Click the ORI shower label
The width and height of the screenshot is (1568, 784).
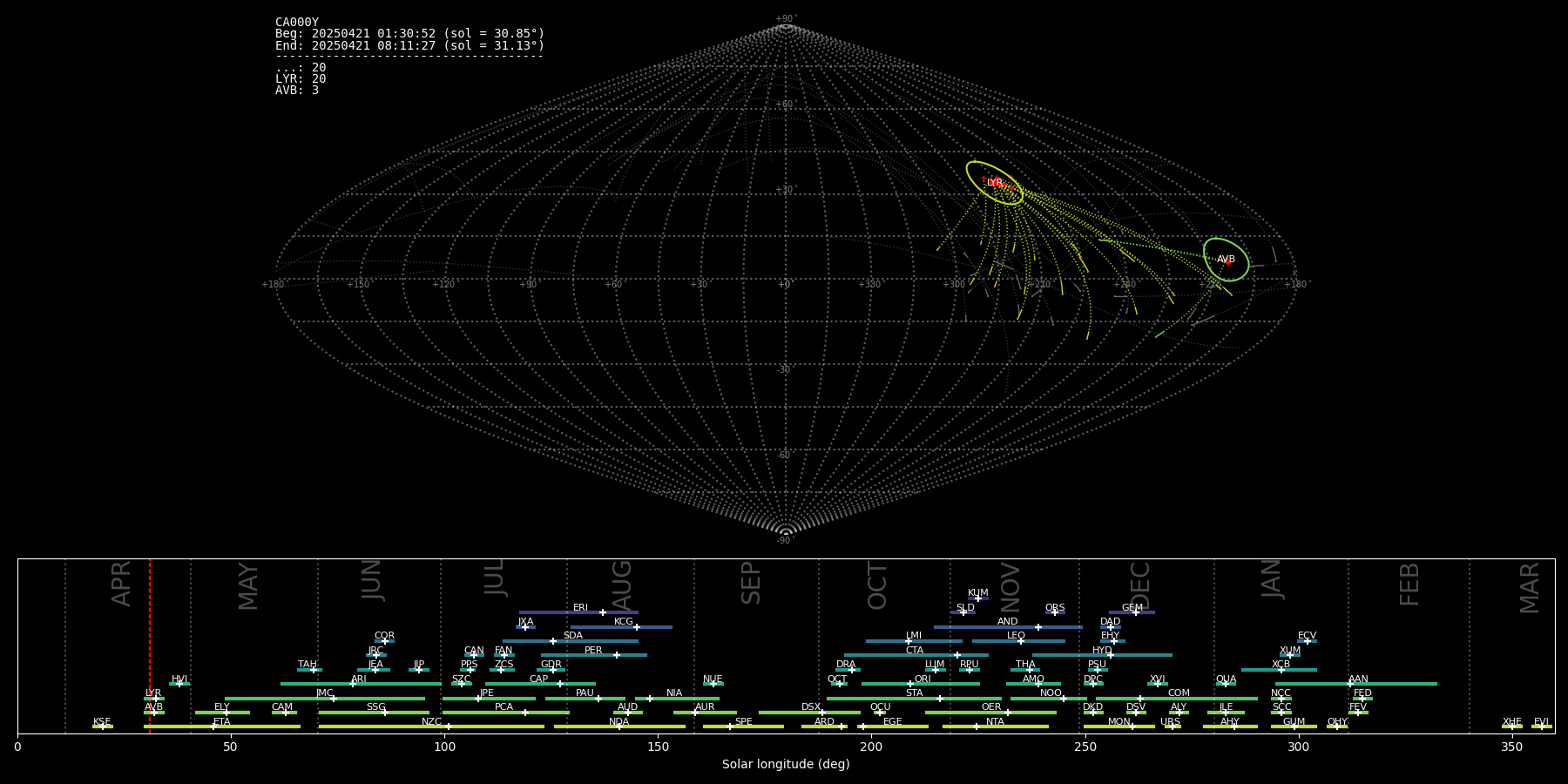[923, 679]
